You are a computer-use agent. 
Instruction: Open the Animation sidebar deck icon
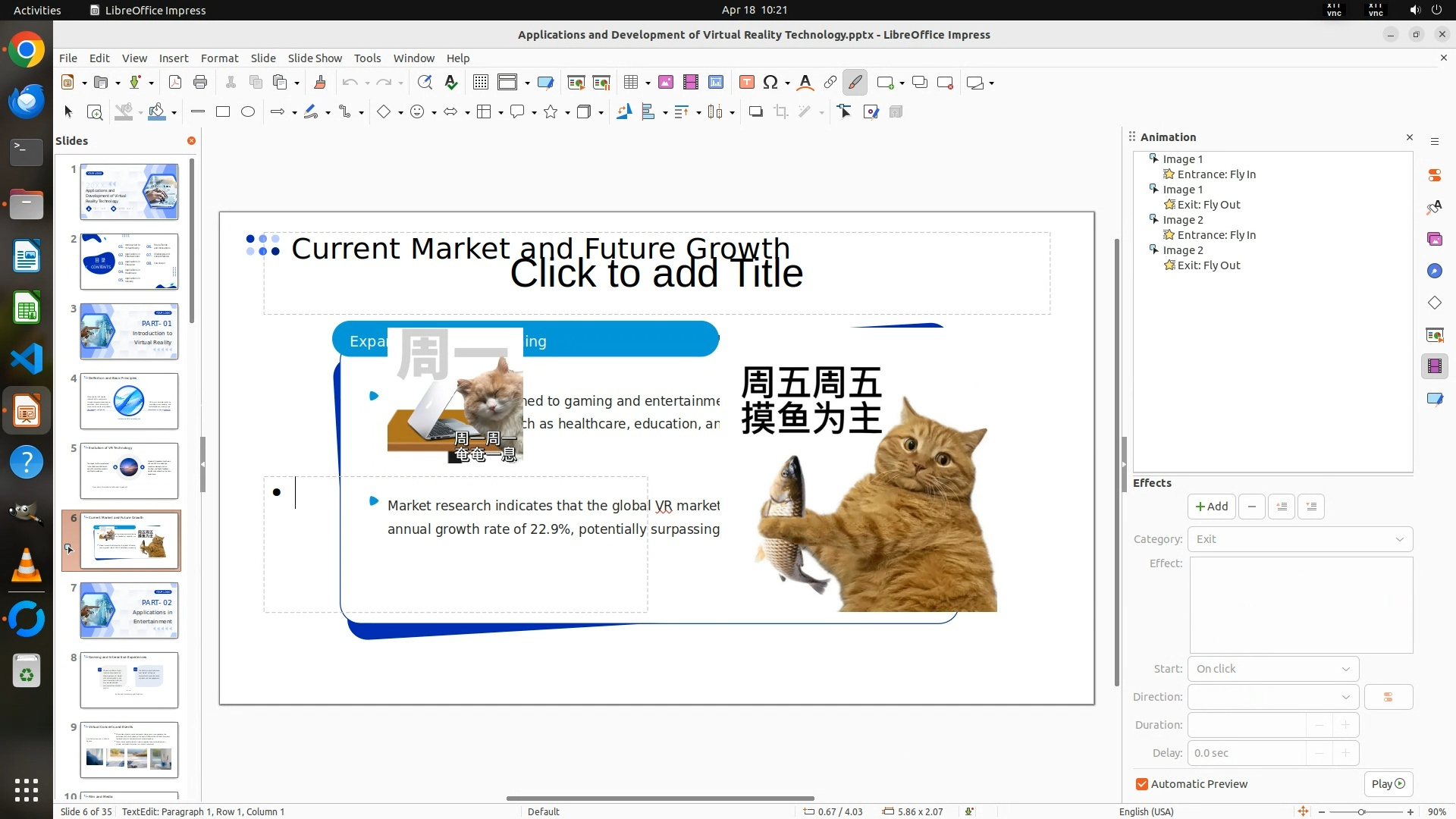(x=1434, y=366)
